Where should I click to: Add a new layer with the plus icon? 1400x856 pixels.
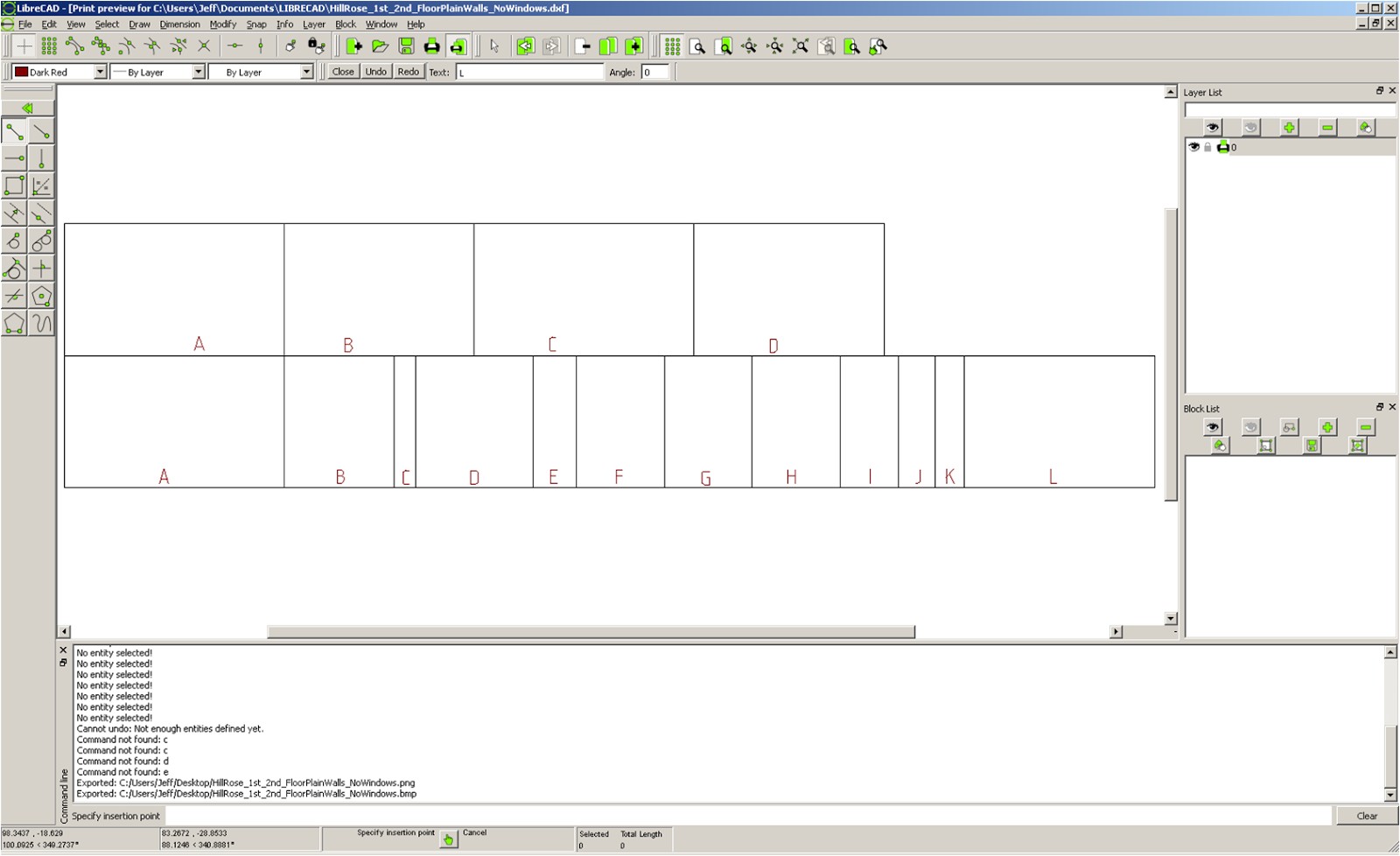(1291, 128)
